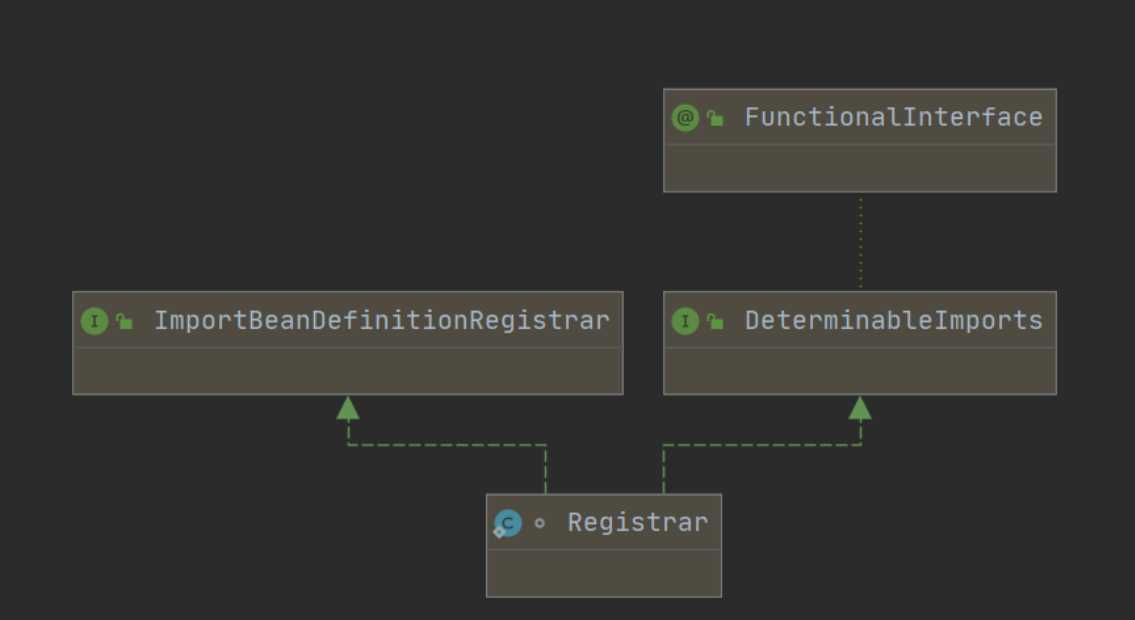
Task: Click the public lock icon beside FunctionalInterface
Action: pyautogui.click(x=715, y=119)
